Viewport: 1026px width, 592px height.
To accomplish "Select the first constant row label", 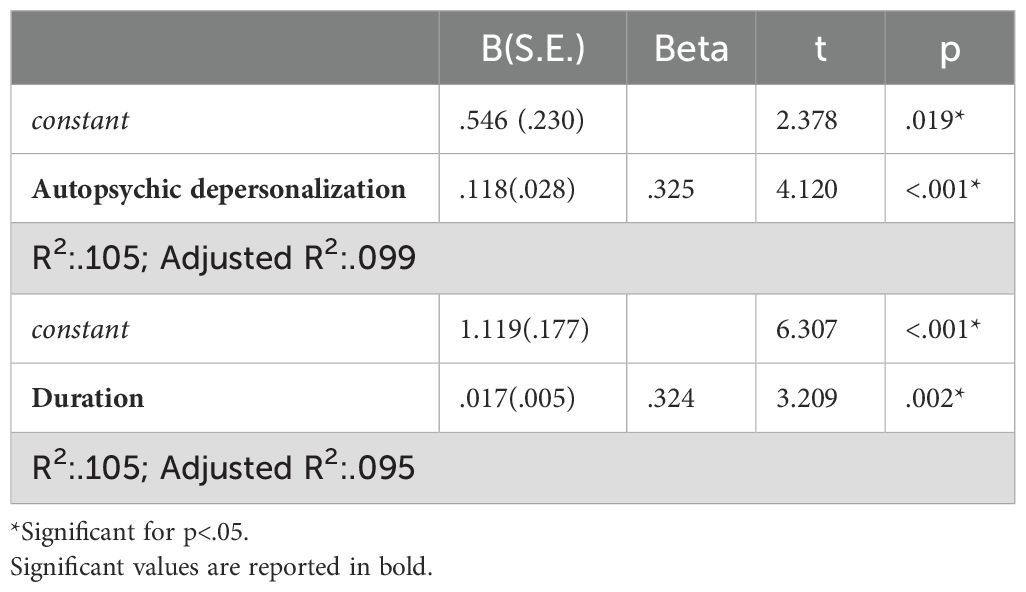I will click(80, 120).
